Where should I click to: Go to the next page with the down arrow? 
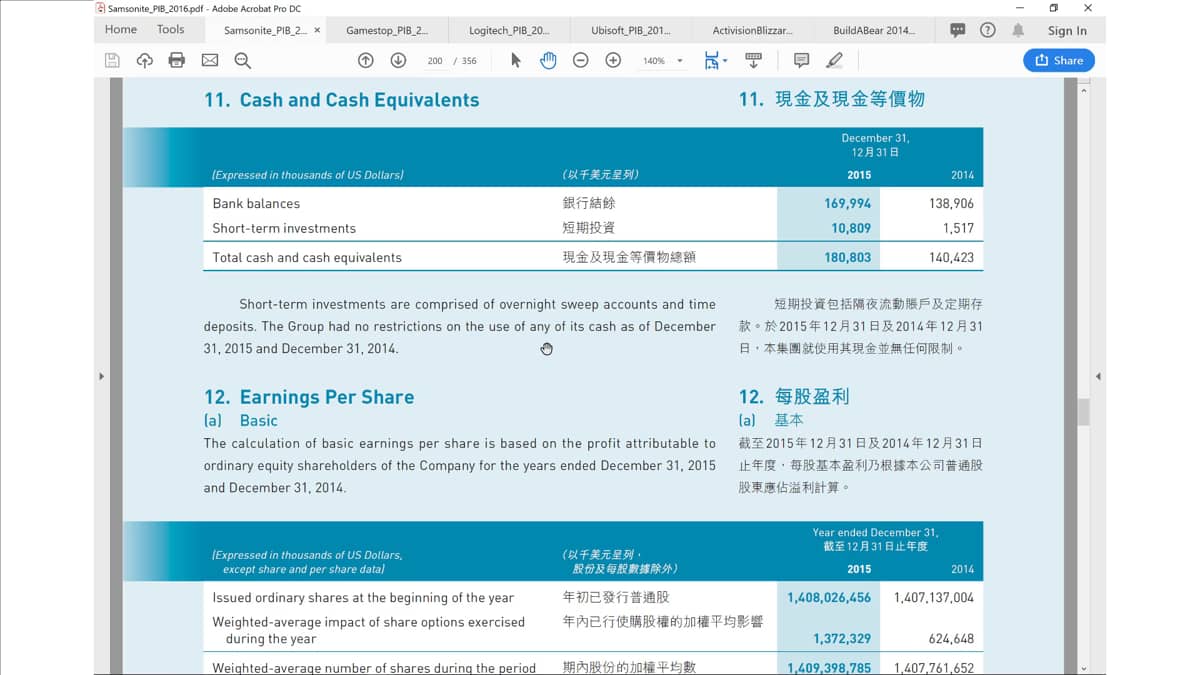[398, 60]
